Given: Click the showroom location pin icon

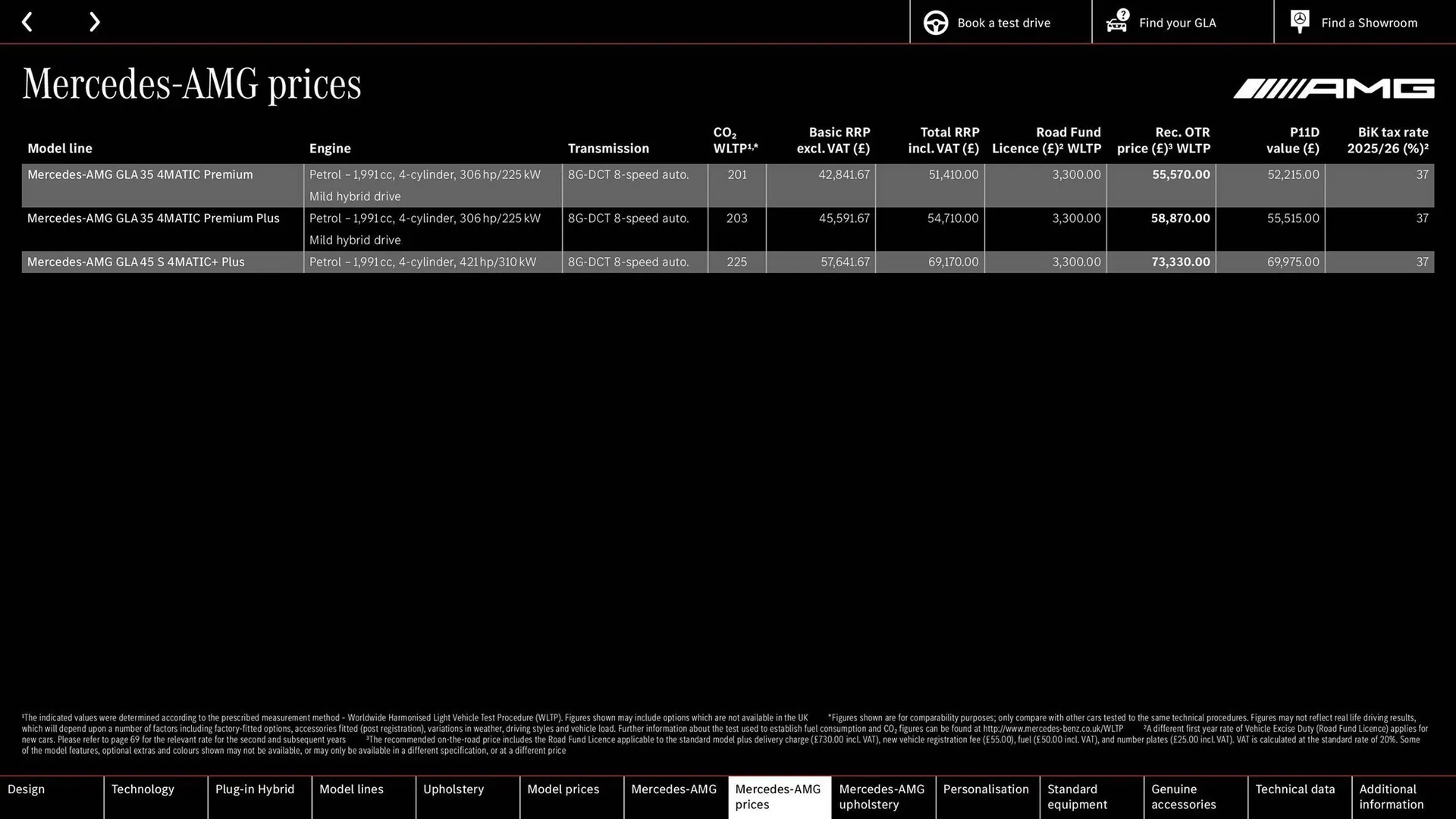Looking at the screenshot, I should click(1299, 22).
